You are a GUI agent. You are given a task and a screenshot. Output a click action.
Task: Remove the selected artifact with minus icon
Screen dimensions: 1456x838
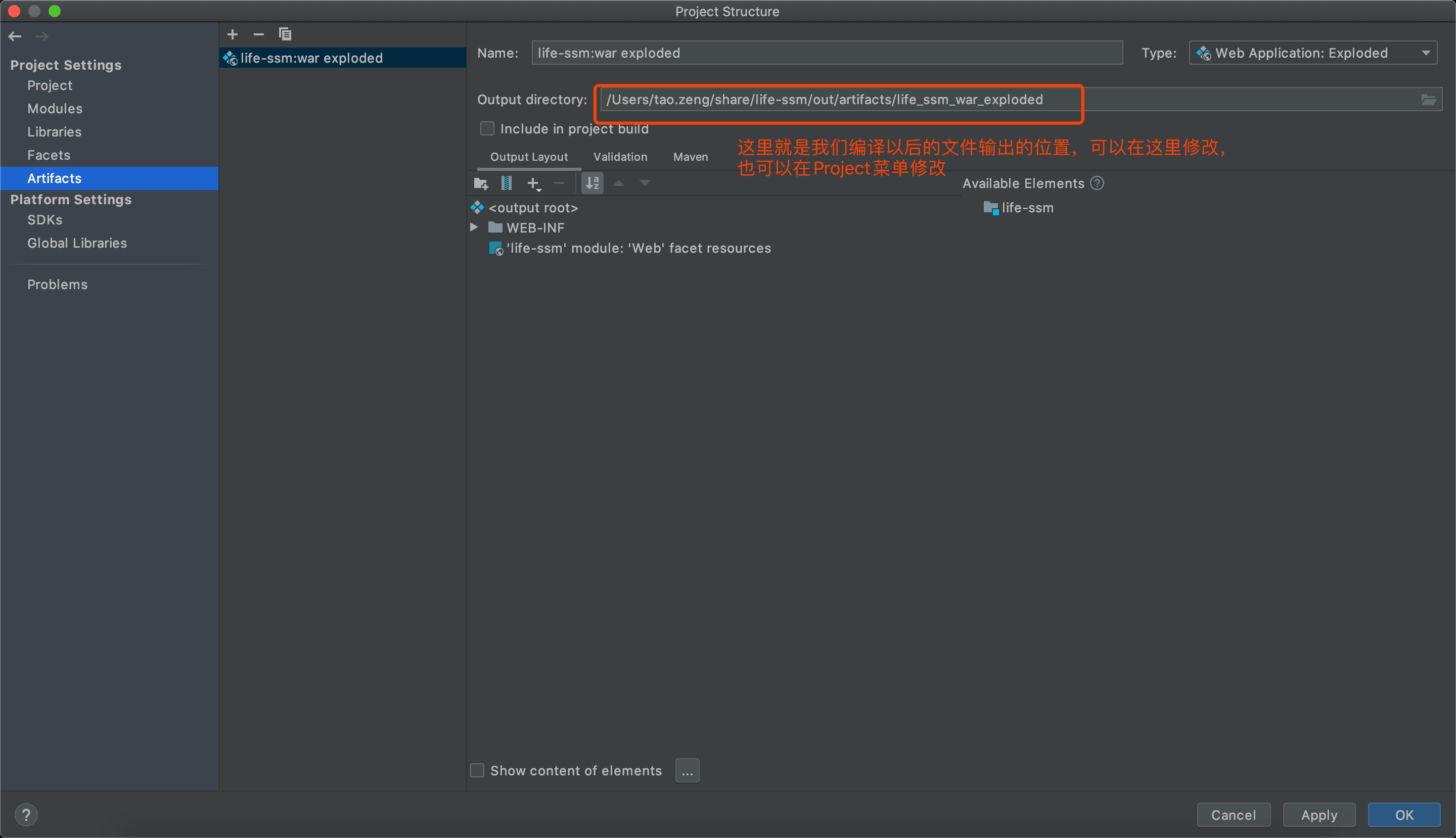(x=258, y=34)
